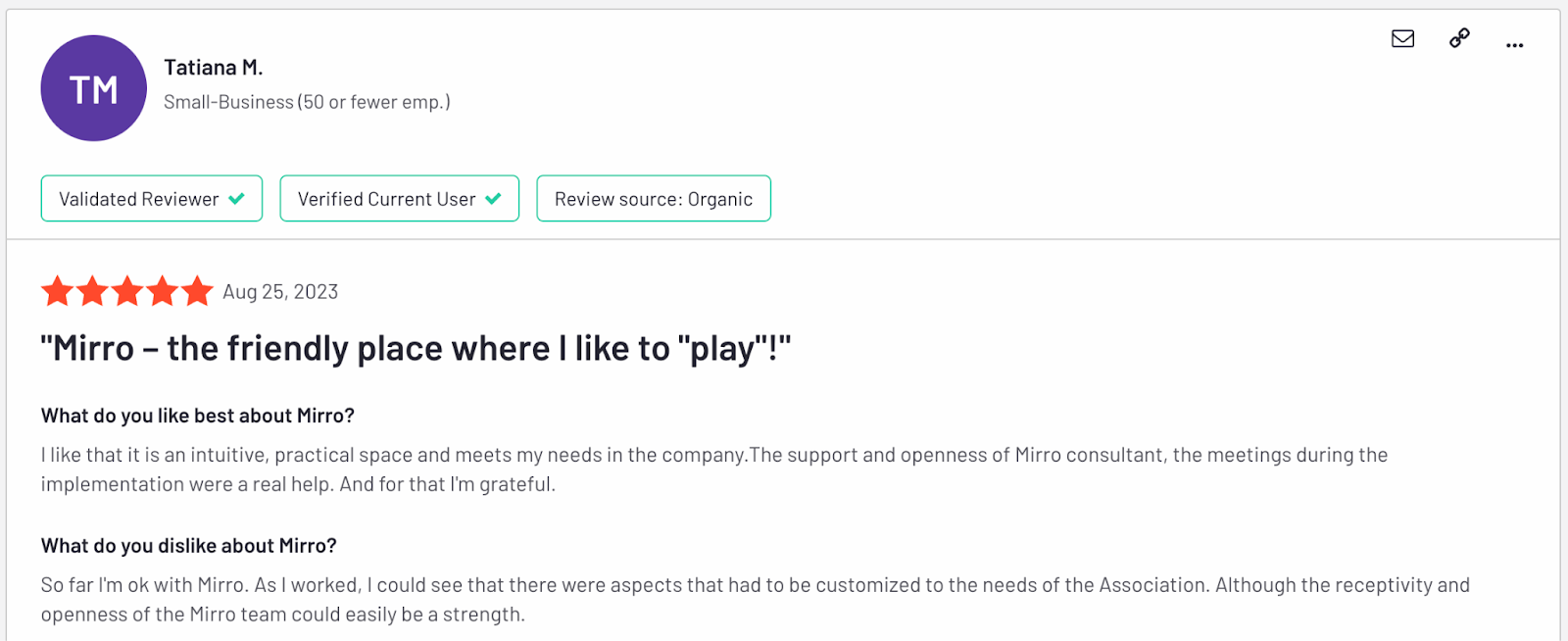Click the second orange rating star
1568x641 pixels.
click(92, 291)
